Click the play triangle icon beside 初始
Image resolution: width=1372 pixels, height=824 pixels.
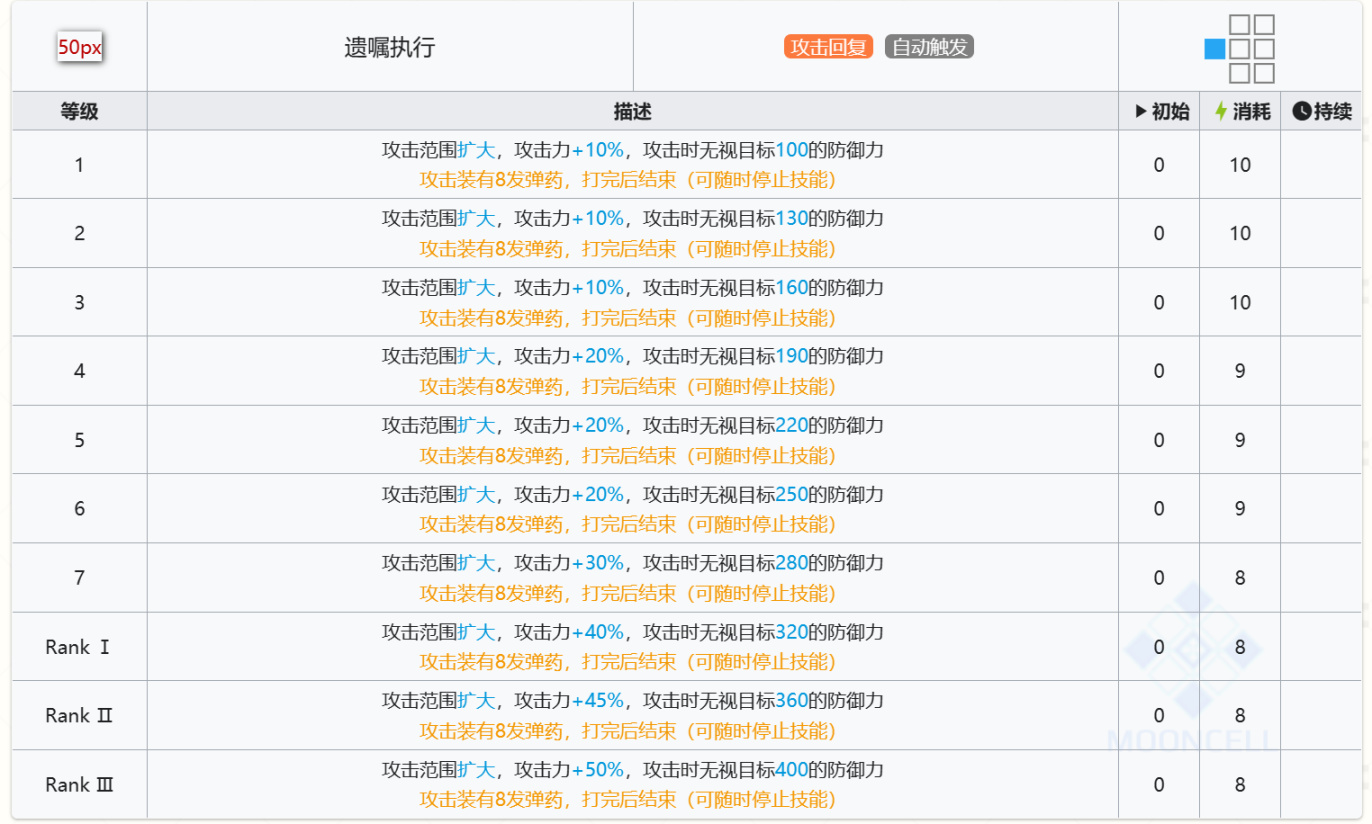click(x=1141, y=111)
